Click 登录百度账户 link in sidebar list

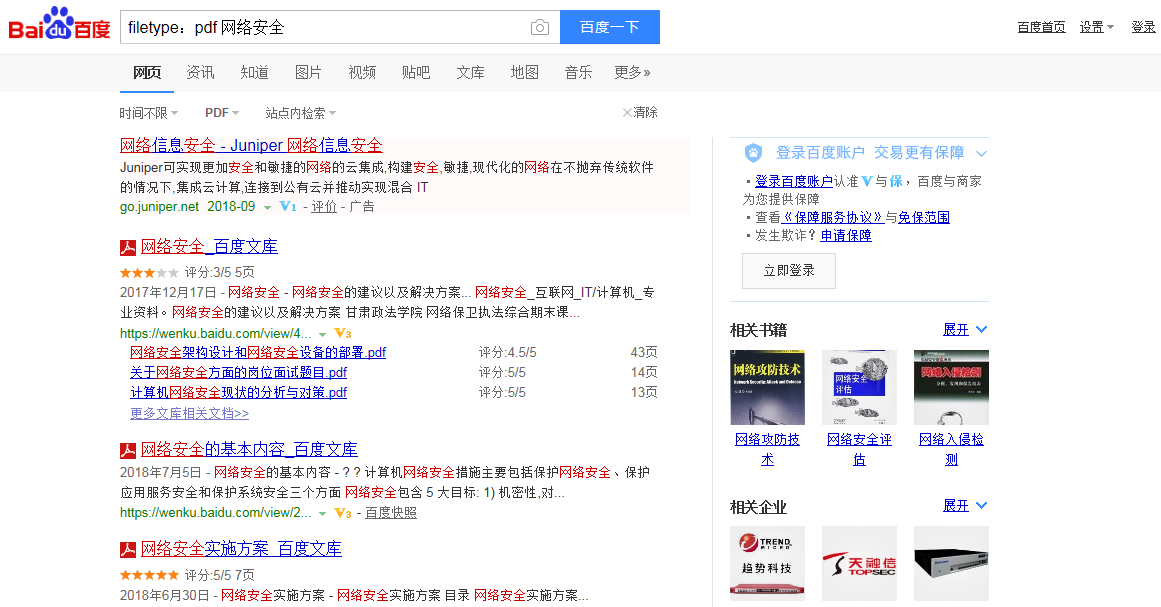point(794,181)
